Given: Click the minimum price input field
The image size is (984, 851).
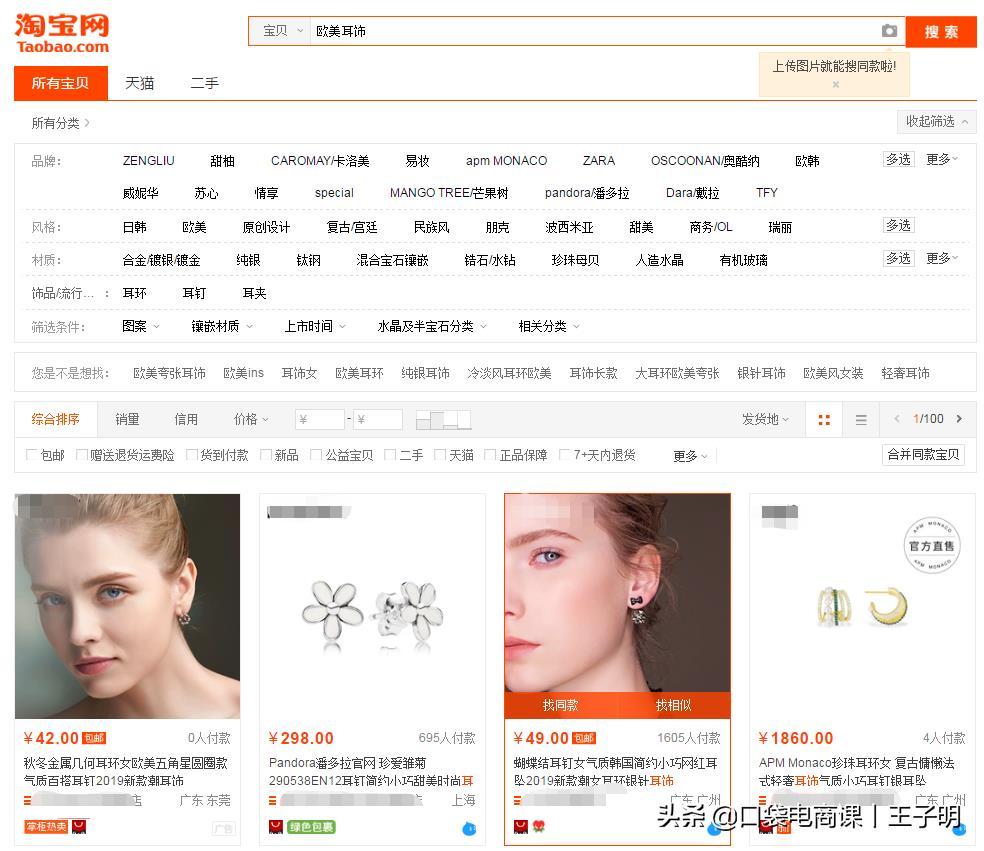Looking at the screenshot, I should click(319, 419).
